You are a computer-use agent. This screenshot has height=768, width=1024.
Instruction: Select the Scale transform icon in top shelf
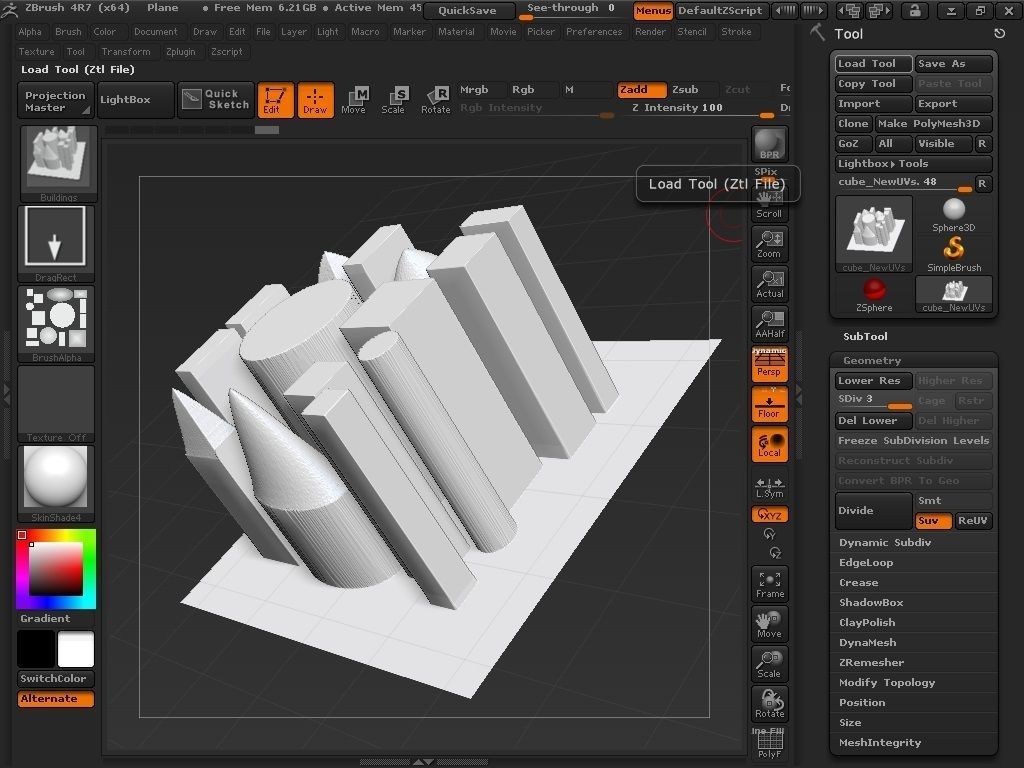tap(393, 100)
